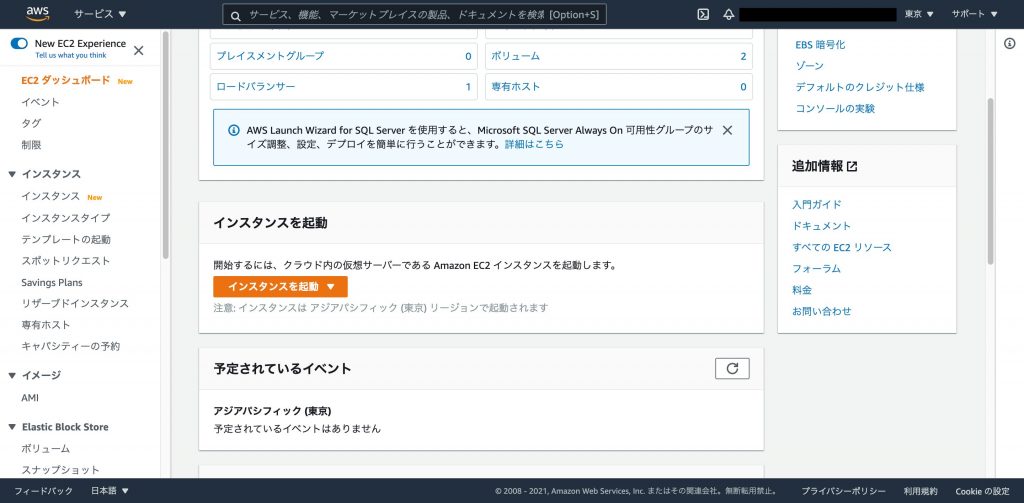Open キャパシティーの予約 in sidebar
The image size is (1024, 503).
point(70,347)
